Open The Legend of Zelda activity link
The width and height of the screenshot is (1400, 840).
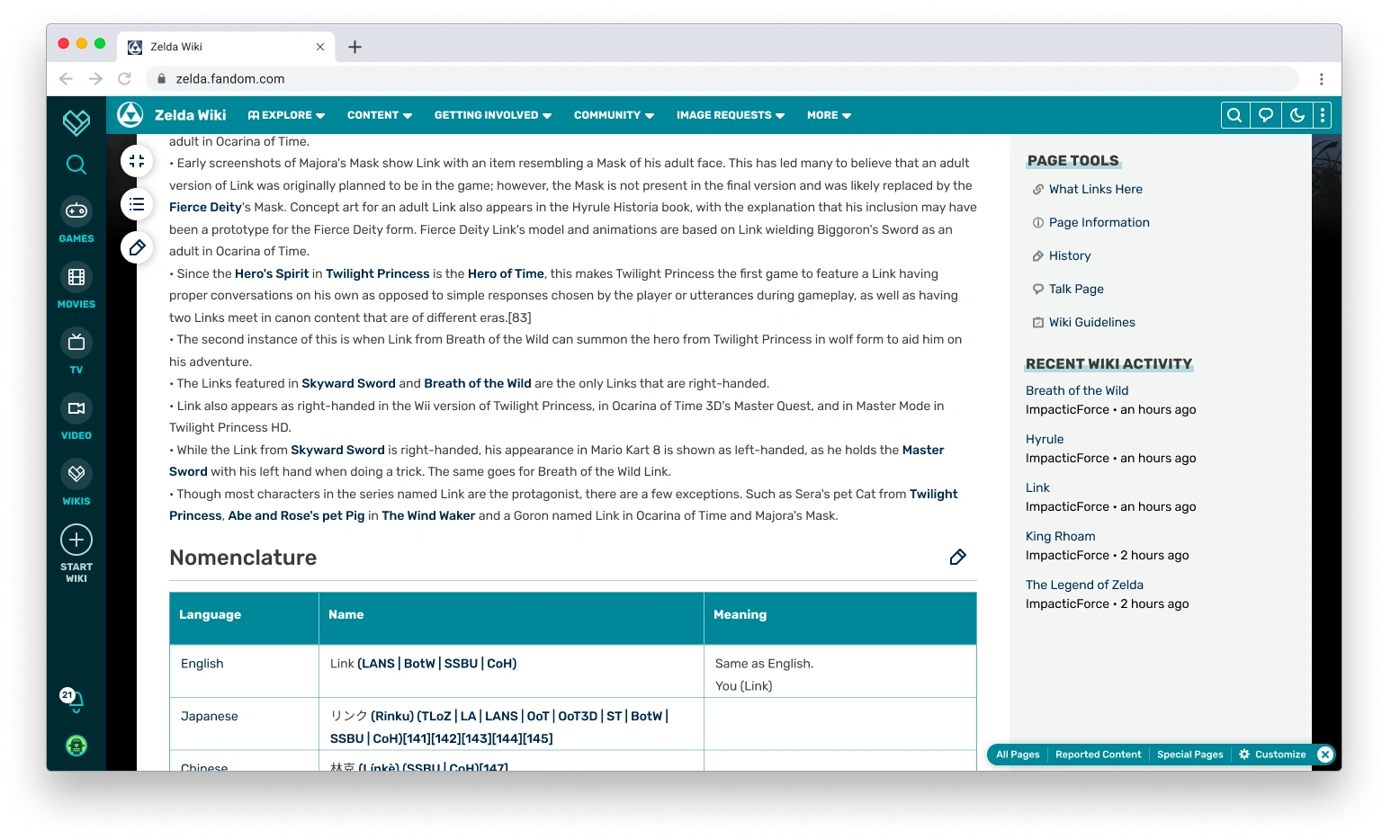[x=1084, y=585]
